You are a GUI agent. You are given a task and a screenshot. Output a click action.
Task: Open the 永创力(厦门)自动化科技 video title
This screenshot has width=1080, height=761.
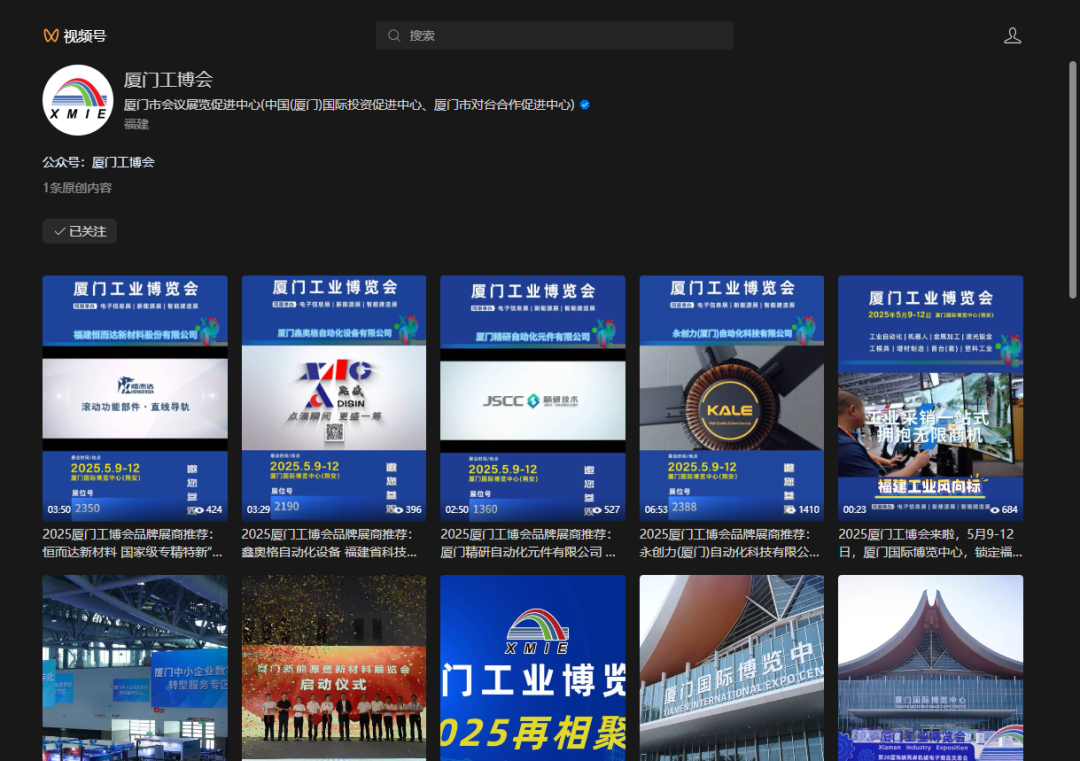pyautogui.click(x=729, y=543)
